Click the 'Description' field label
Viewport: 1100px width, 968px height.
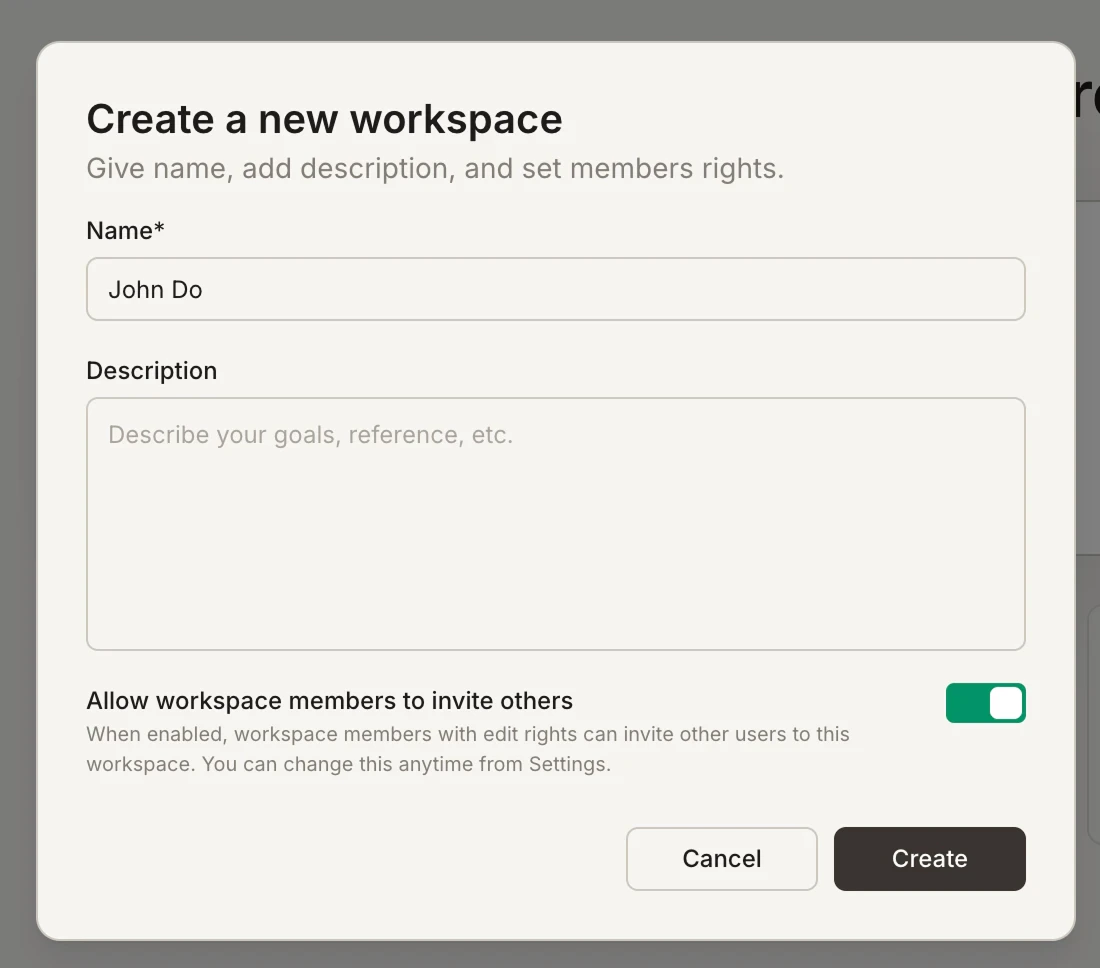[x=151, y=370]
